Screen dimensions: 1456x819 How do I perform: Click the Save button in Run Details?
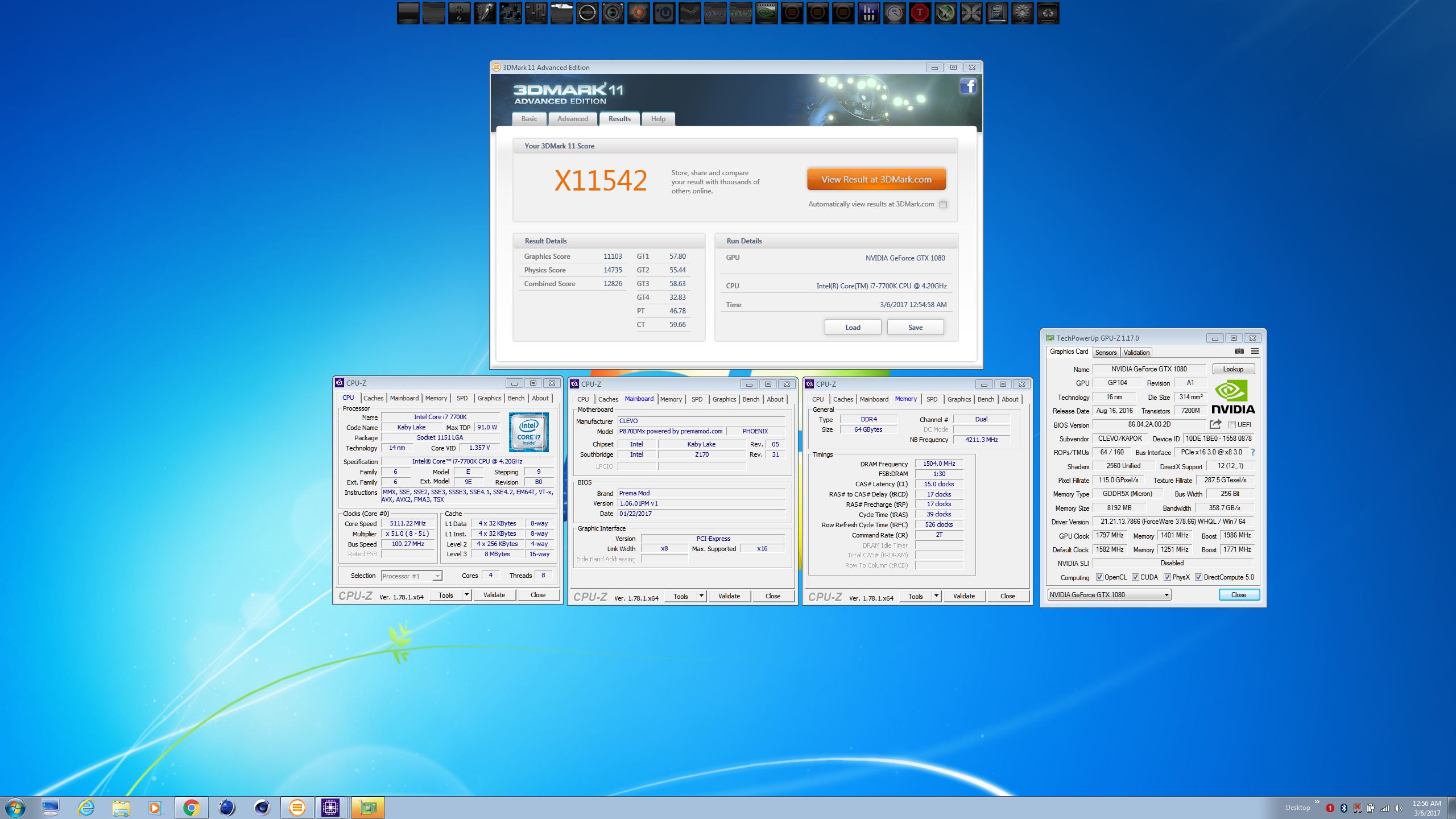(915, 328)
